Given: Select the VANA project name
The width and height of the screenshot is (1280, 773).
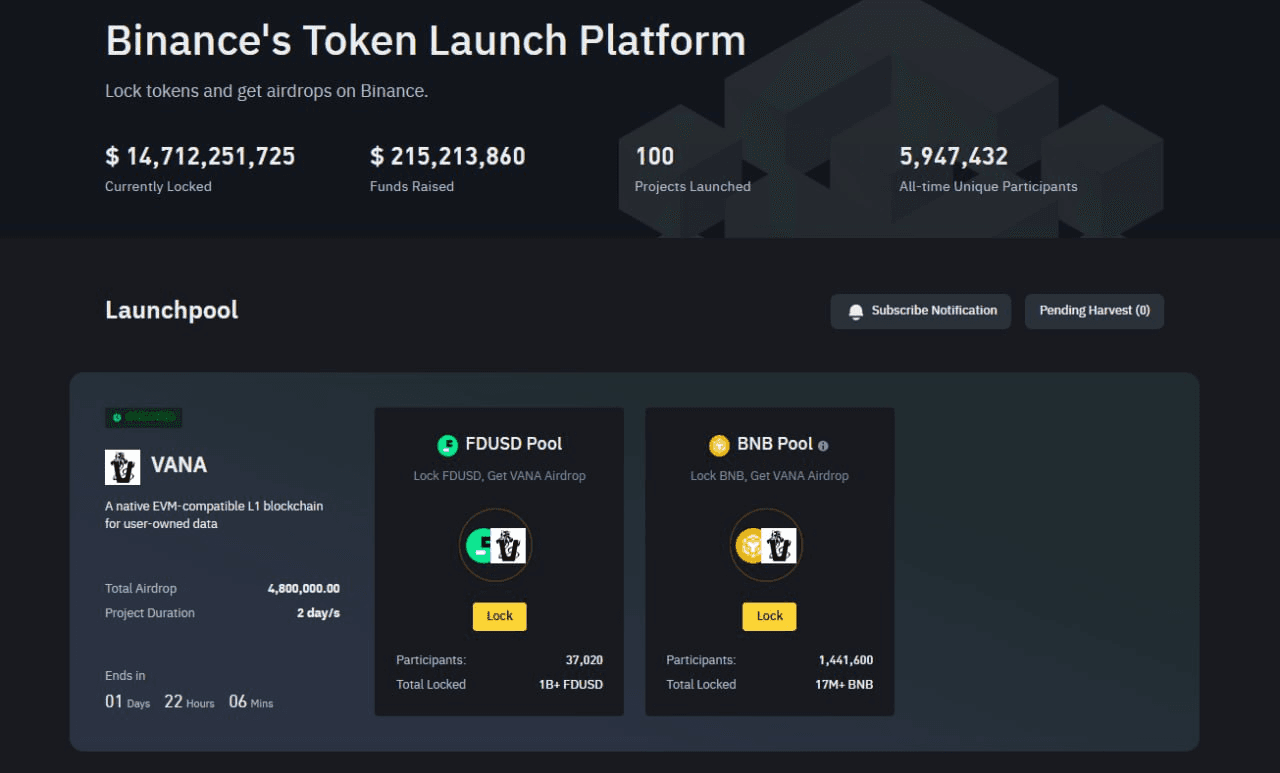Looking at the screenshot, I should pos(179,465).
